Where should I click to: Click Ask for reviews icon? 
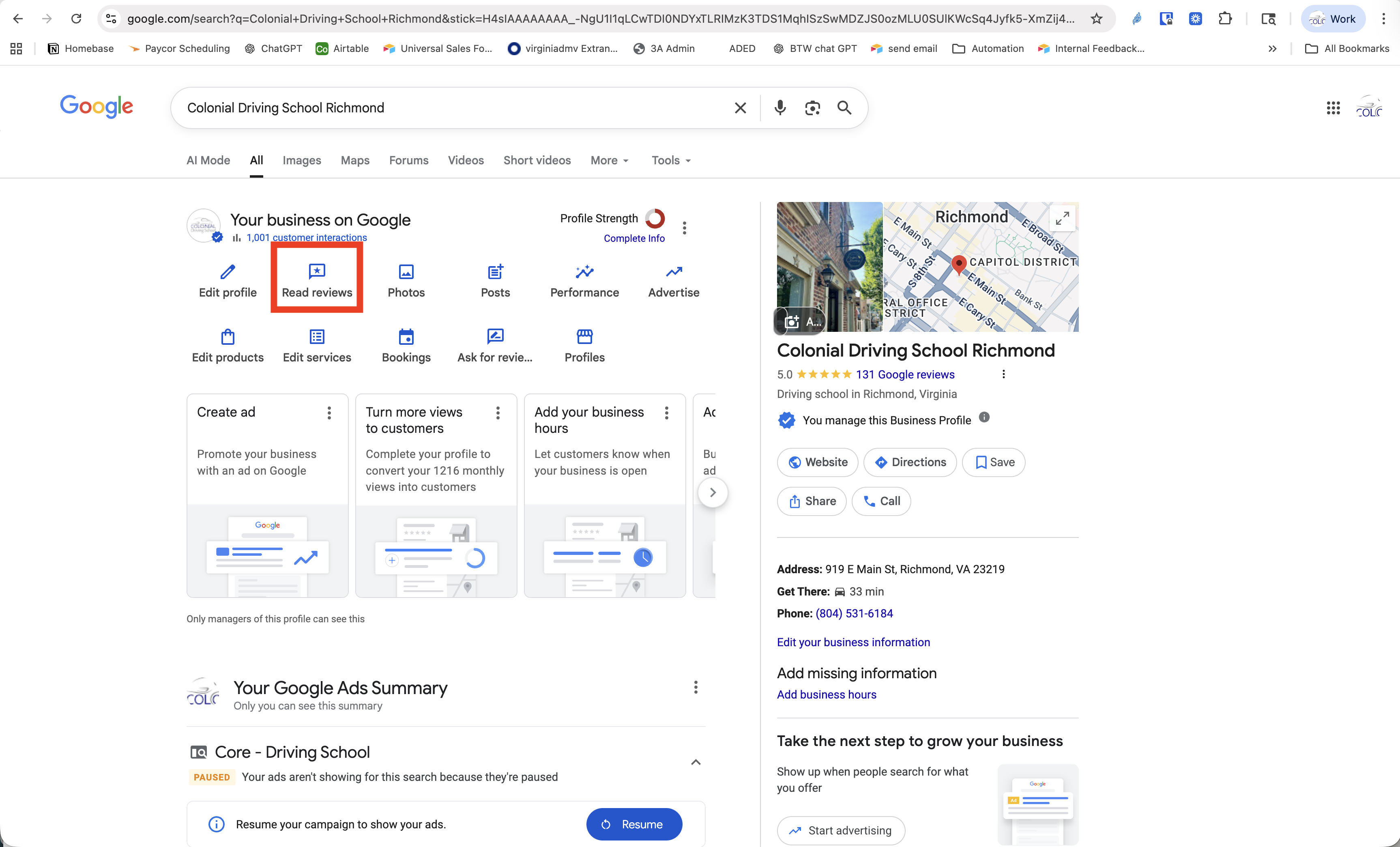(x=496, y=337)
